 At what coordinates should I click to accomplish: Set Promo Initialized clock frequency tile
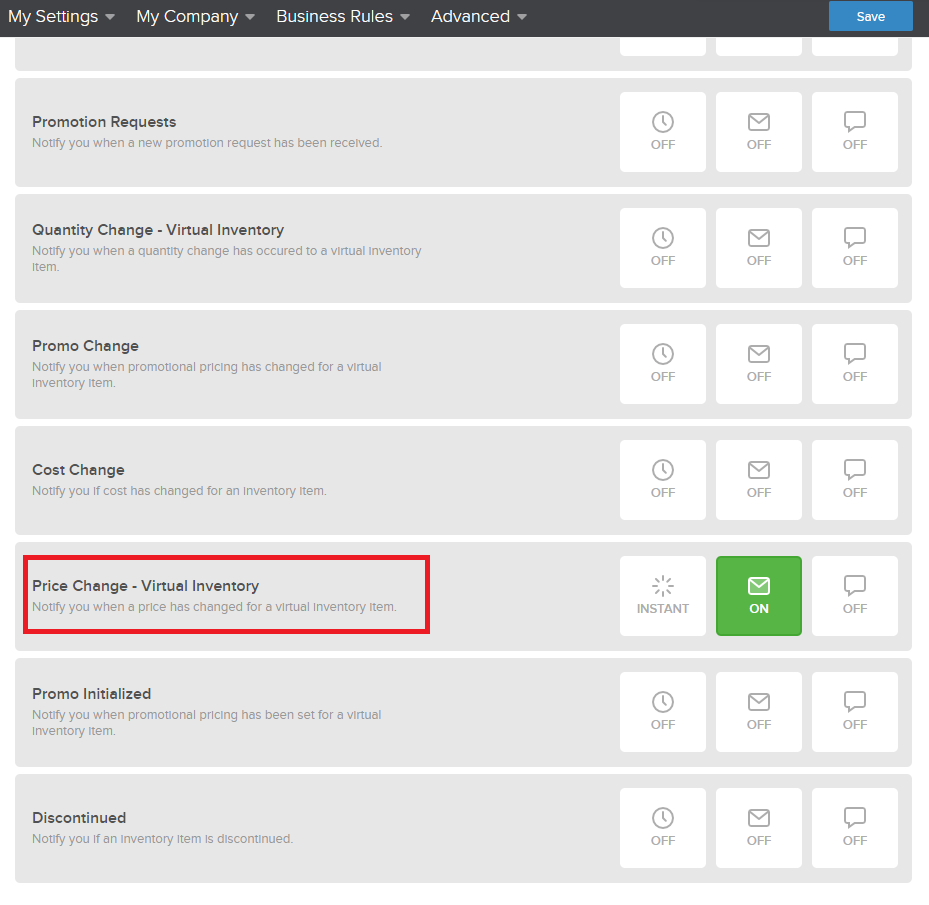pyautogui.click(x=662, y=712)
